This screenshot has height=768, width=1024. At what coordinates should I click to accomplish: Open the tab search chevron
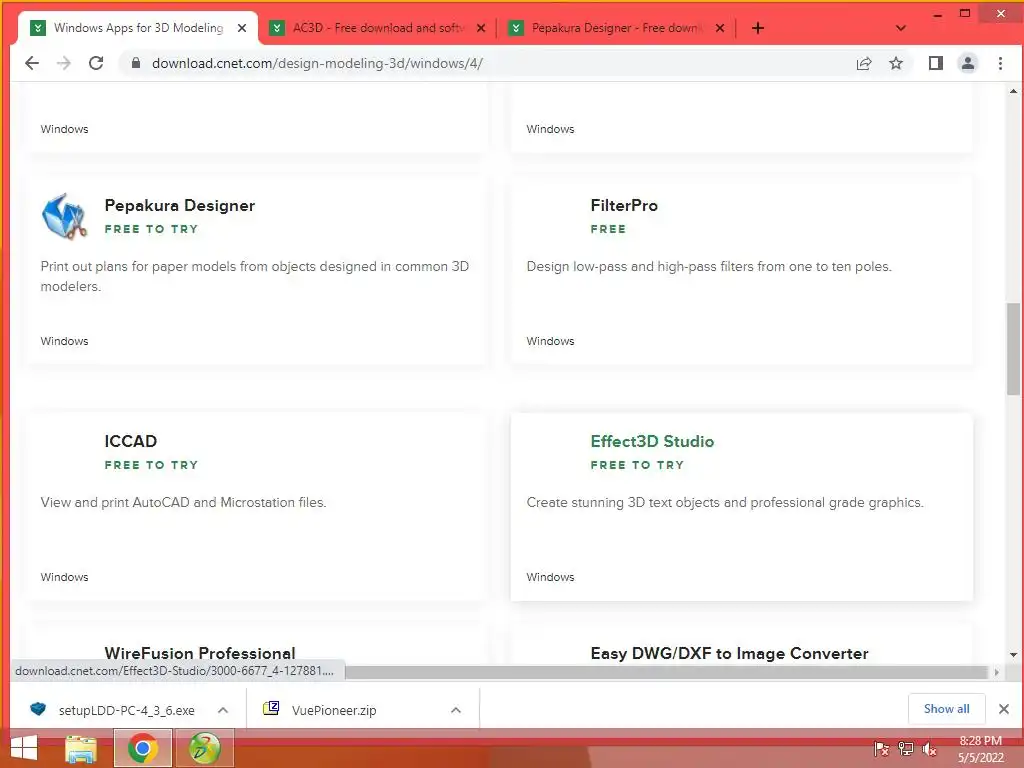coord(901,28)
